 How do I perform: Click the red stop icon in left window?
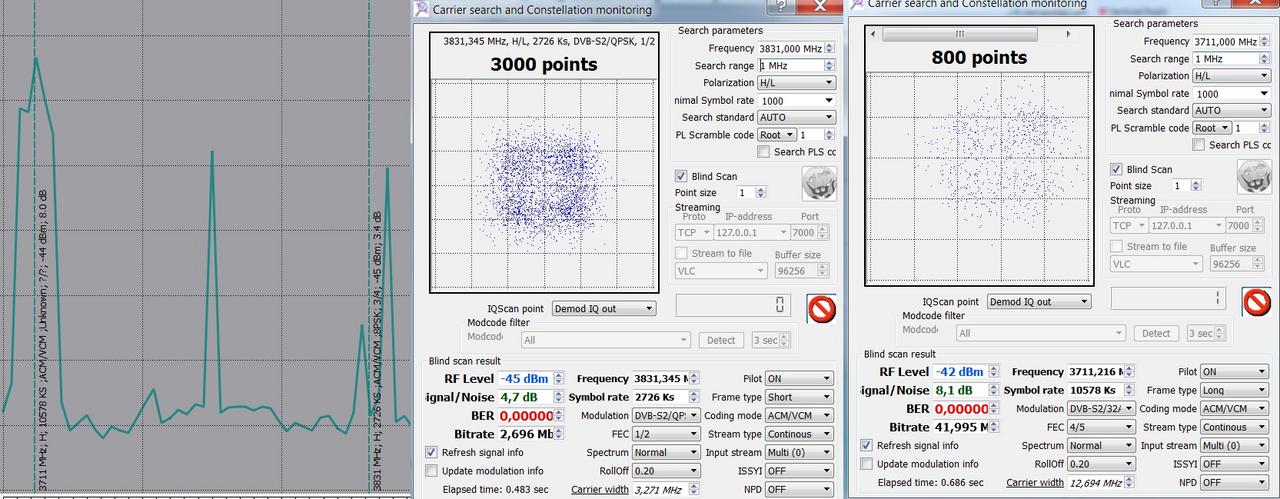coord(821,308)
